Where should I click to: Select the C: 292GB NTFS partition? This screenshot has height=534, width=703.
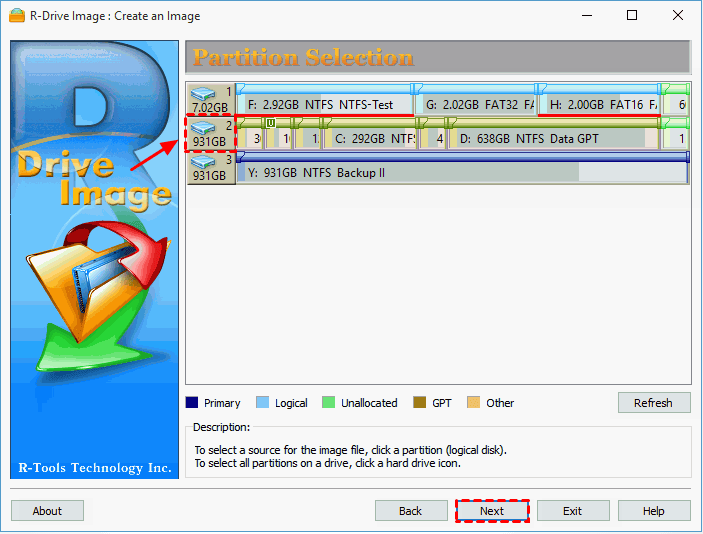point(370,139)
